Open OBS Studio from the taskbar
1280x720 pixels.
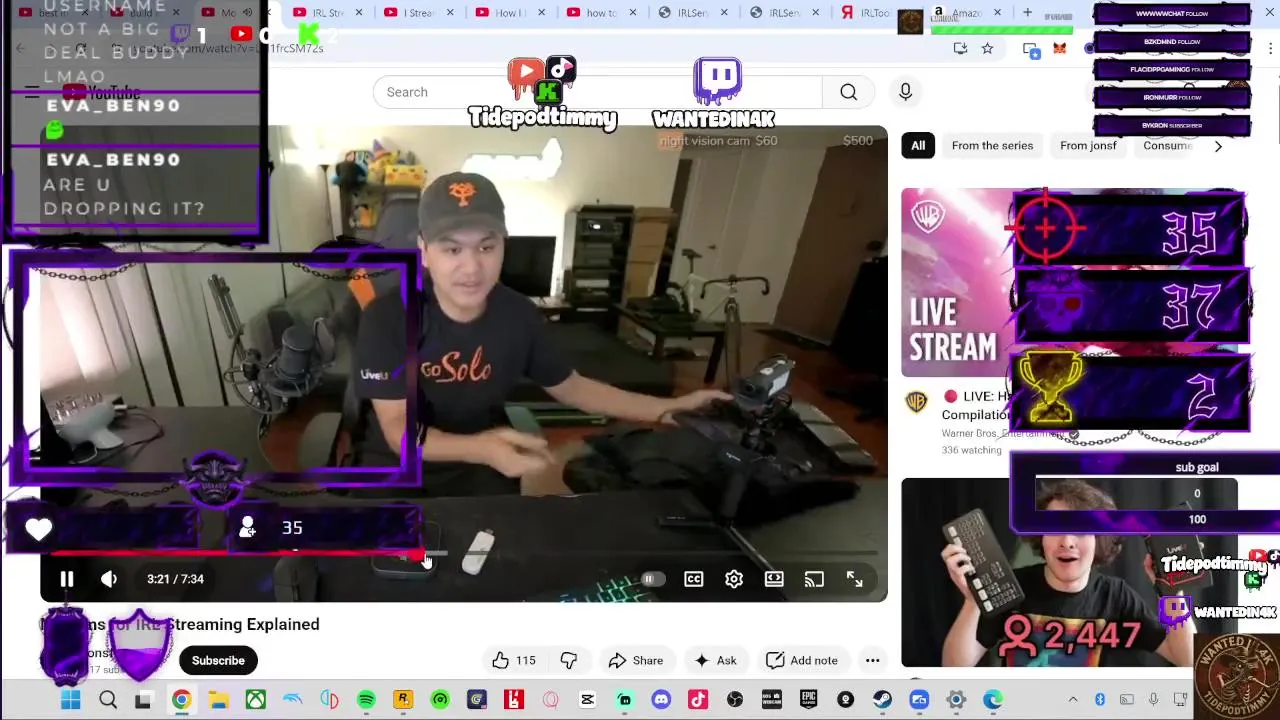(x=735, y=700)
